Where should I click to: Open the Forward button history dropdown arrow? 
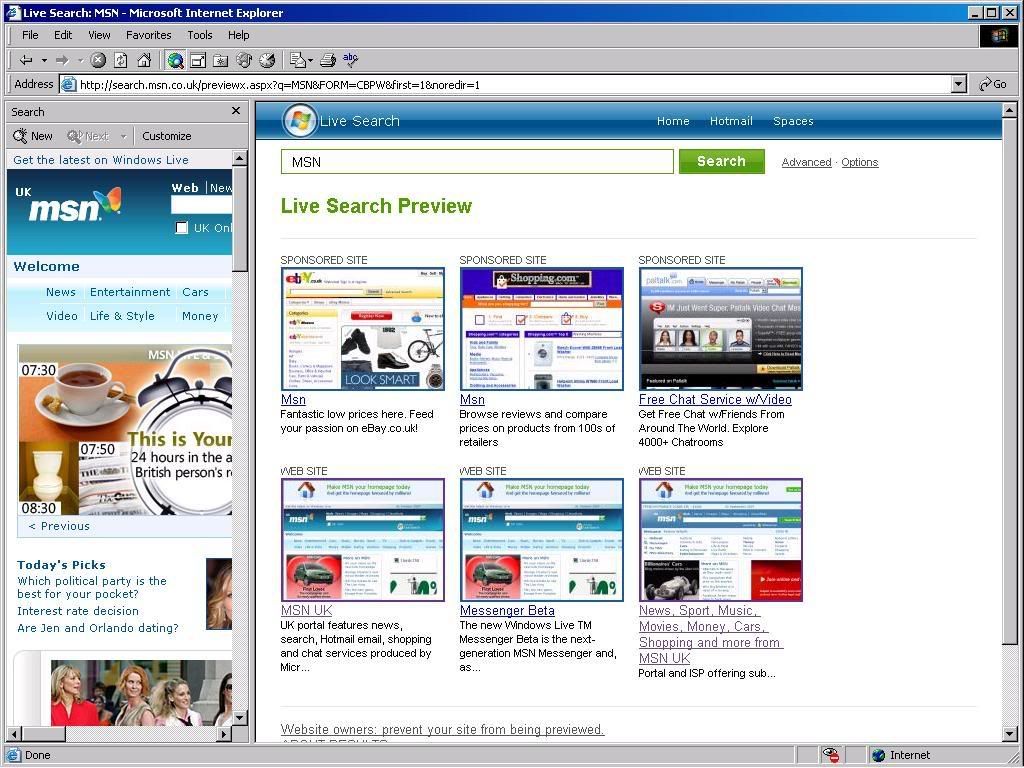(80, 61)
